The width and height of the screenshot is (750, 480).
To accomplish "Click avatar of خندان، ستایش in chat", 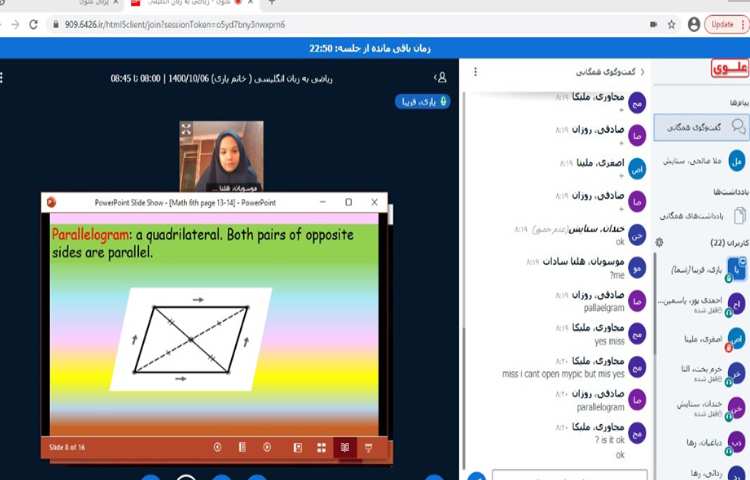I will coord(637,235).
